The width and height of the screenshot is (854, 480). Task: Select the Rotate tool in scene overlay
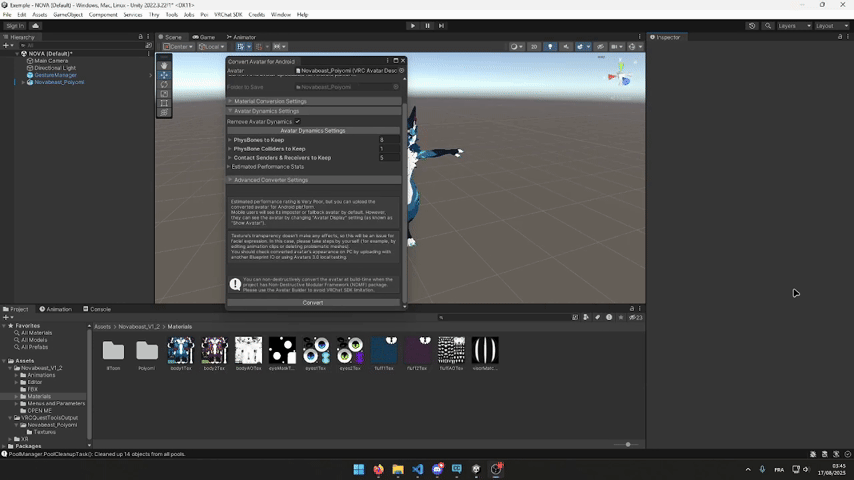pyautogui.click(x=164, y=84)
